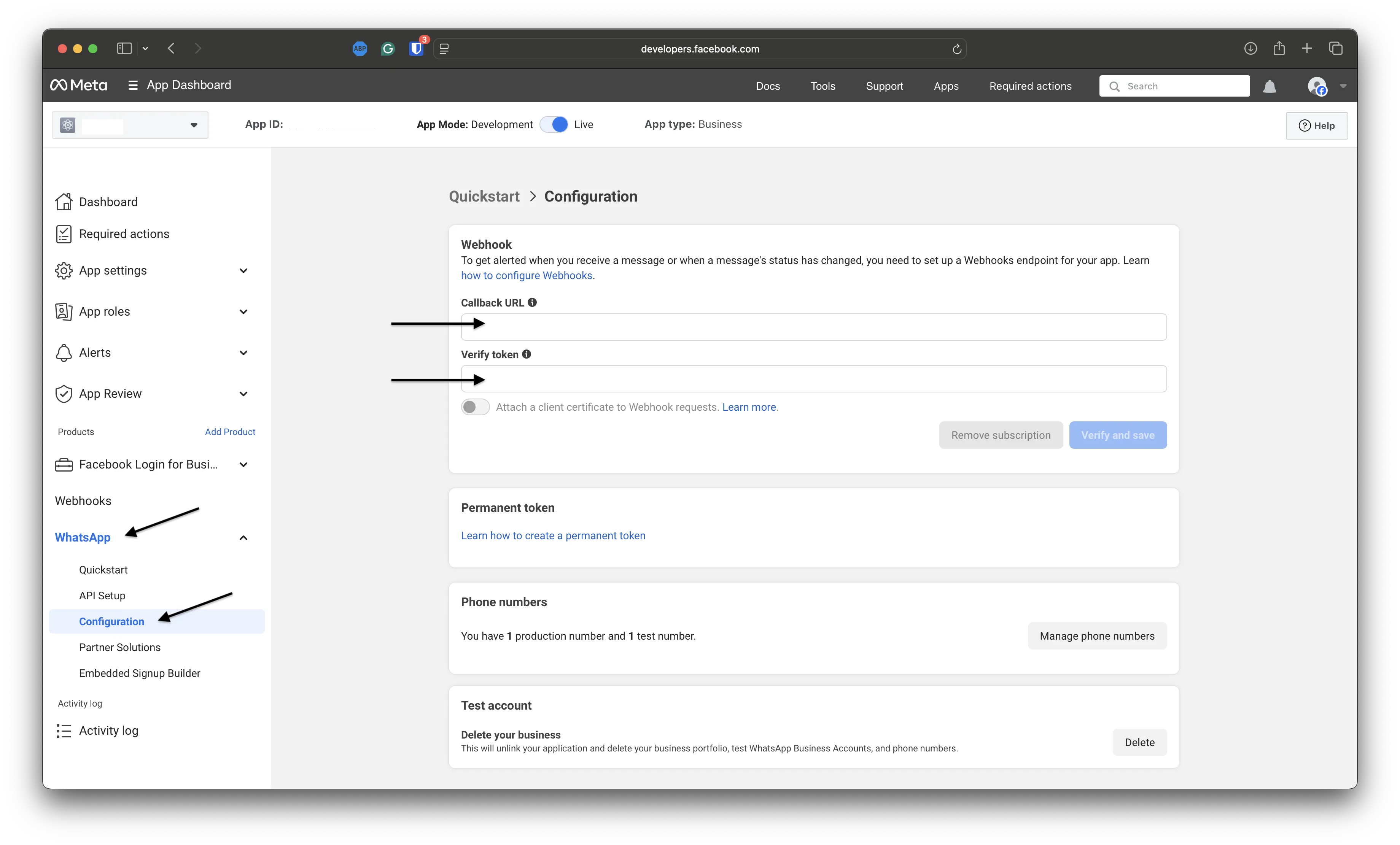
Task: Select the highlighted Configuration sidebar item
Action: coord(156,621)
